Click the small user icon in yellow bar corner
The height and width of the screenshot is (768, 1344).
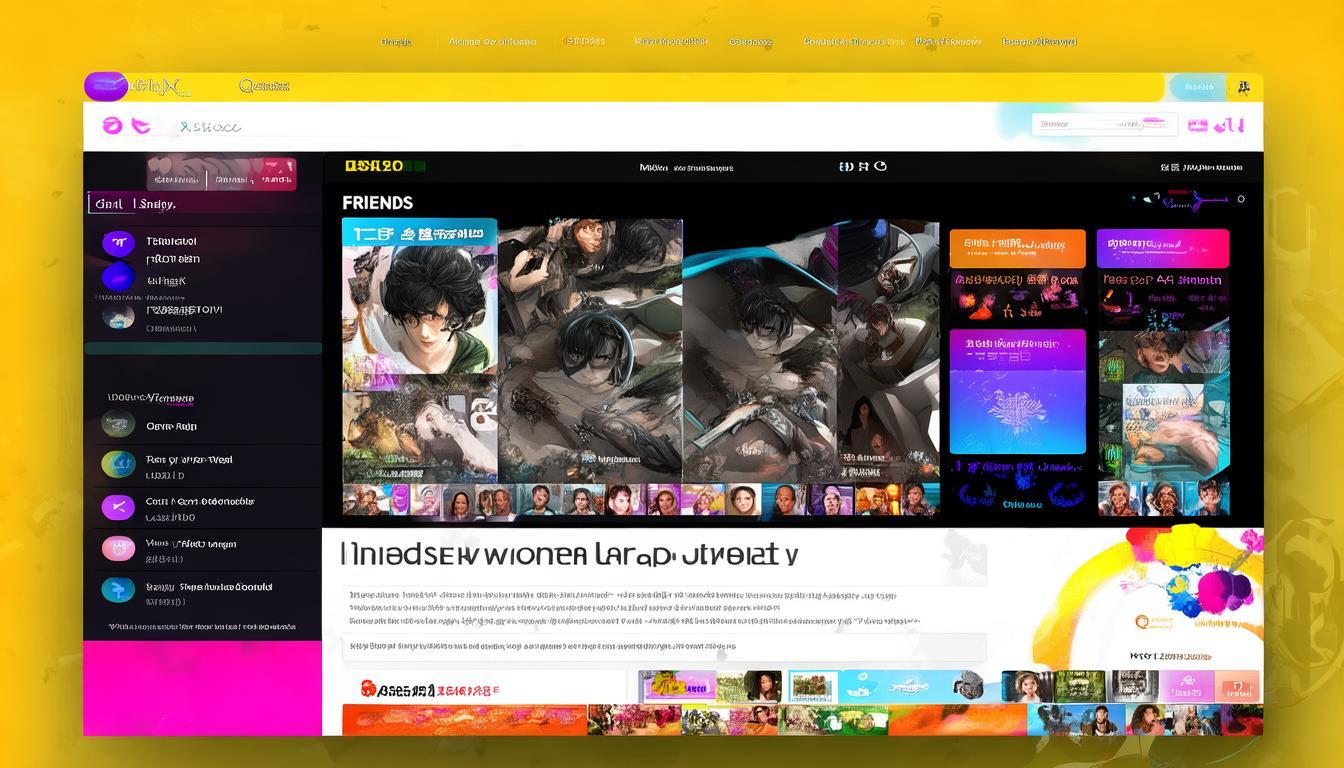tap(1243, 87)
